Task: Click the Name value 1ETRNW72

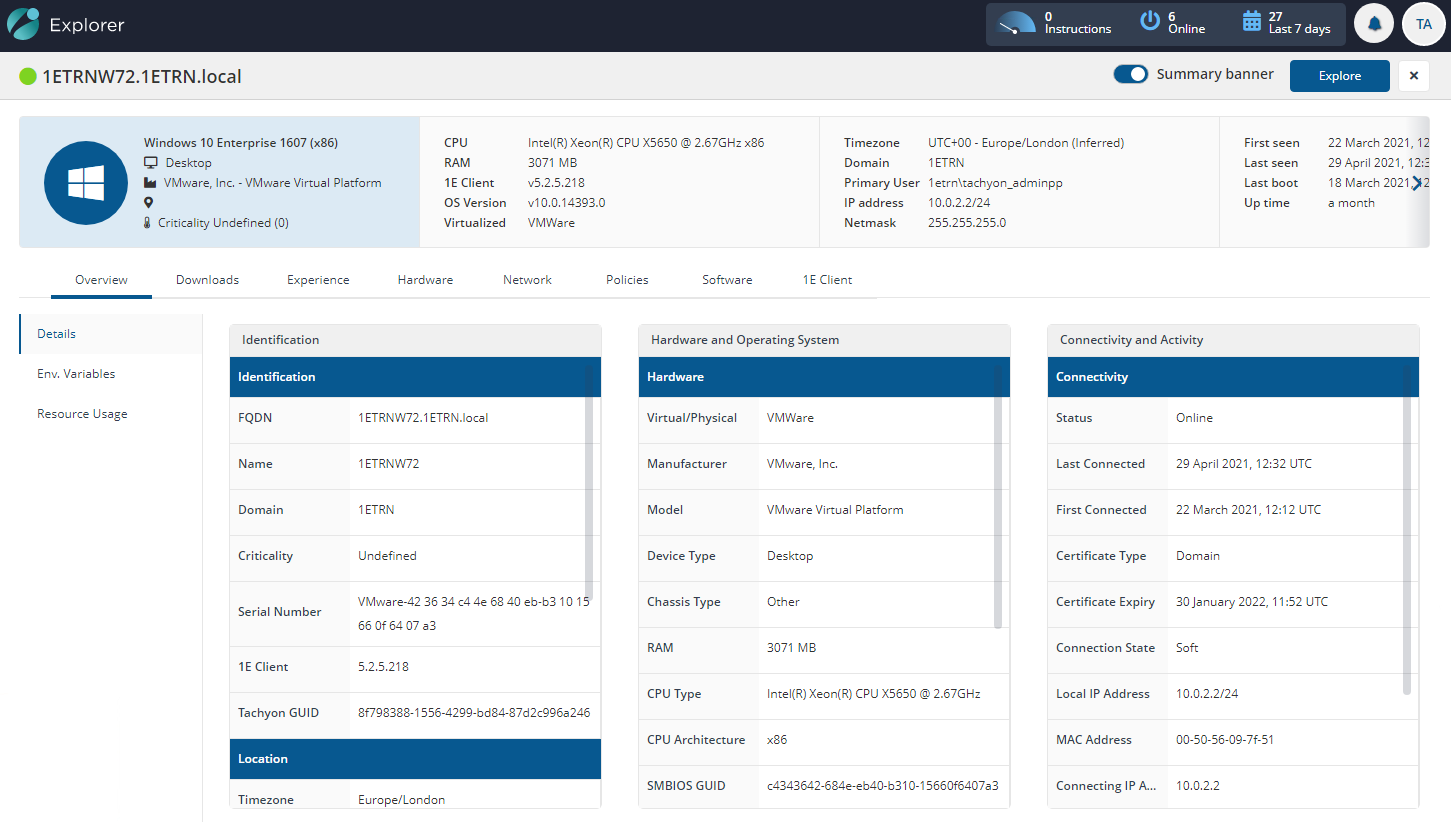Action: [388, 464]
